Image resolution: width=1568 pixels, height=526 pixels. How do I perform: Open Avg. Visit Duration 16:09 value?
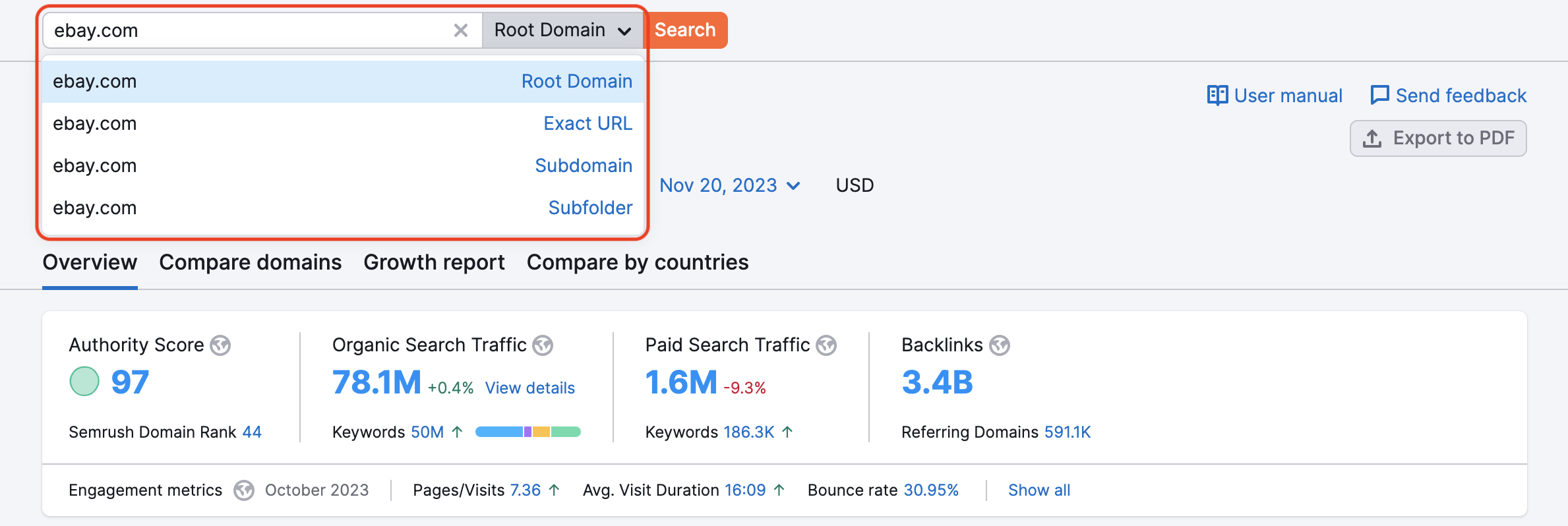pos(745,490)
